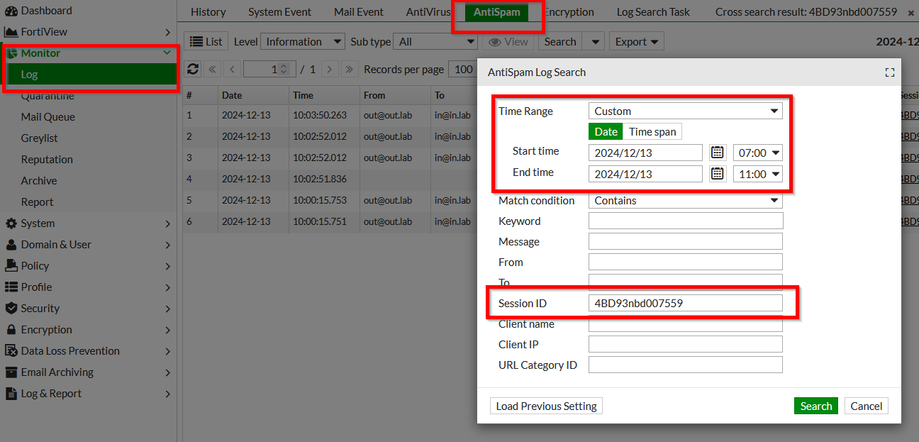Open the Log Search Task tab
The image size is (919, 442).
point(653,12)
